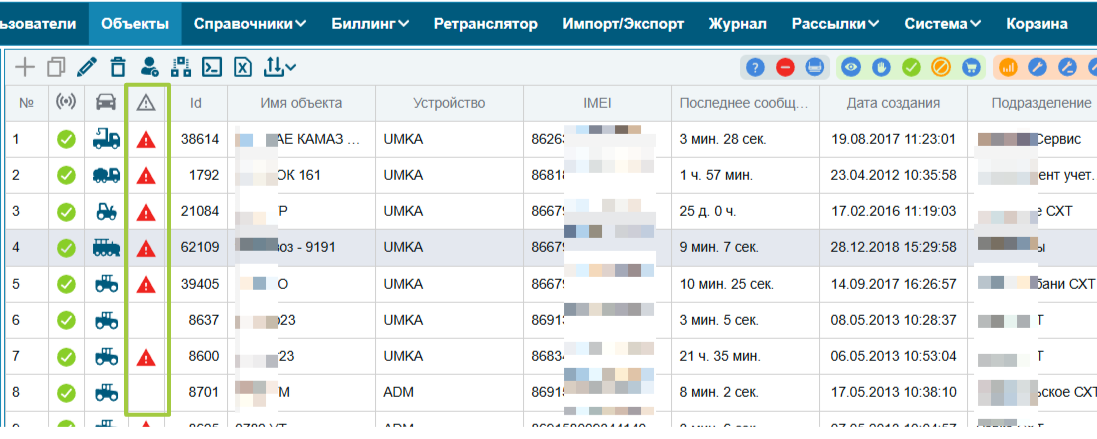The width and height of the screenshot is (1097, 439).
Task: Switch to the Ретранслятор tab
Action: click(486, 24)
